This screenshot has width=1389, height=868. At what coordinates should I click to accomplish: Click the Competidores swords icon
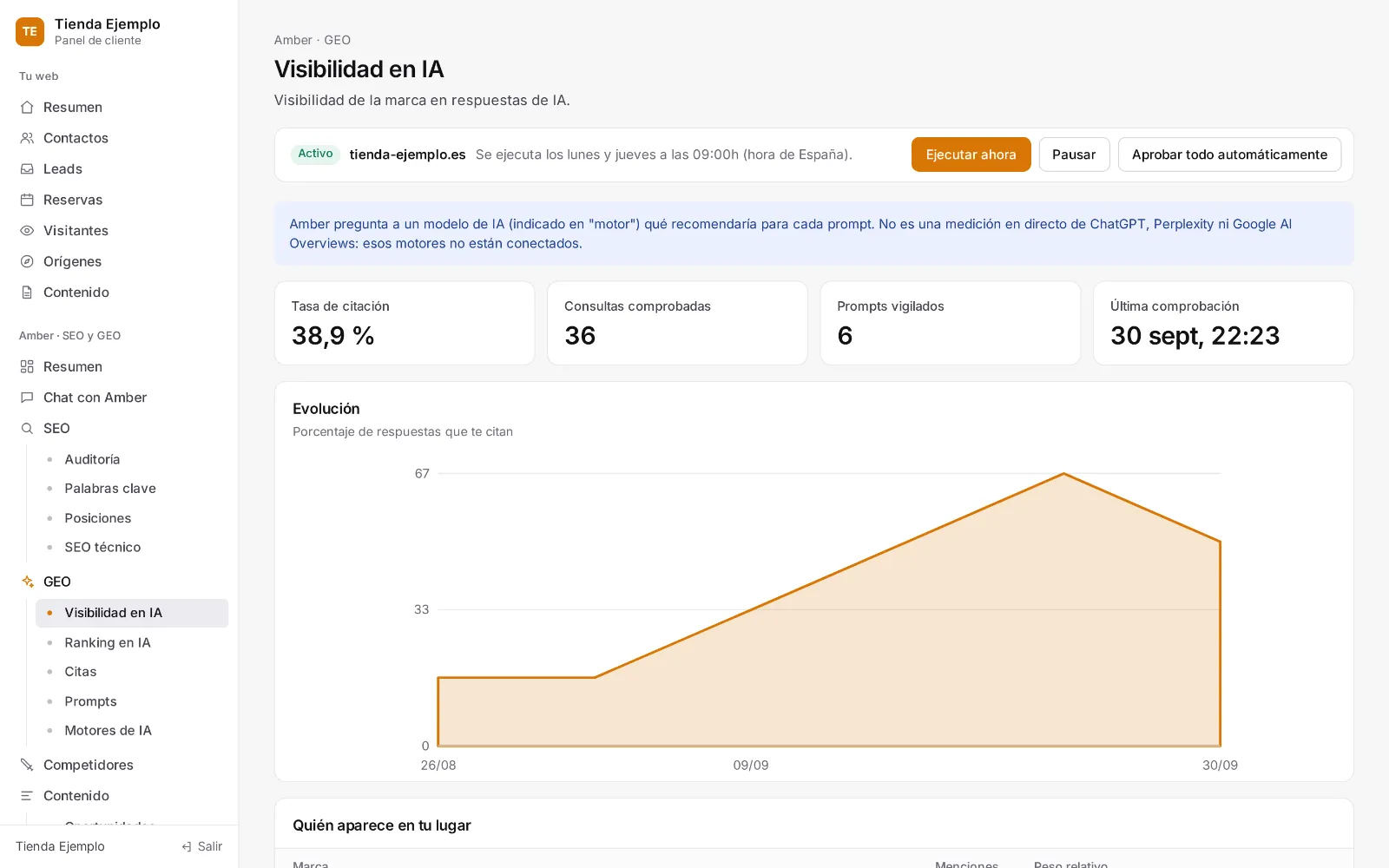coord(27,765)
